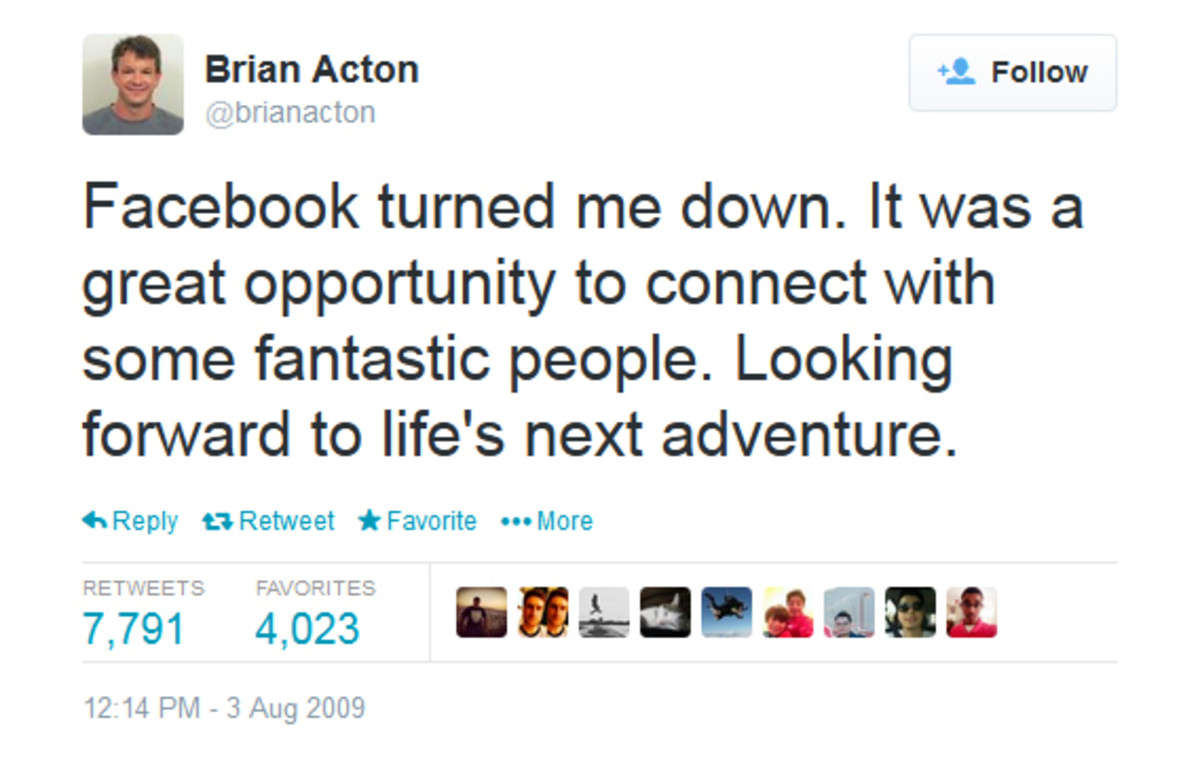Click the Favorite star icon
1200x758 pixels.
(369, 521)
